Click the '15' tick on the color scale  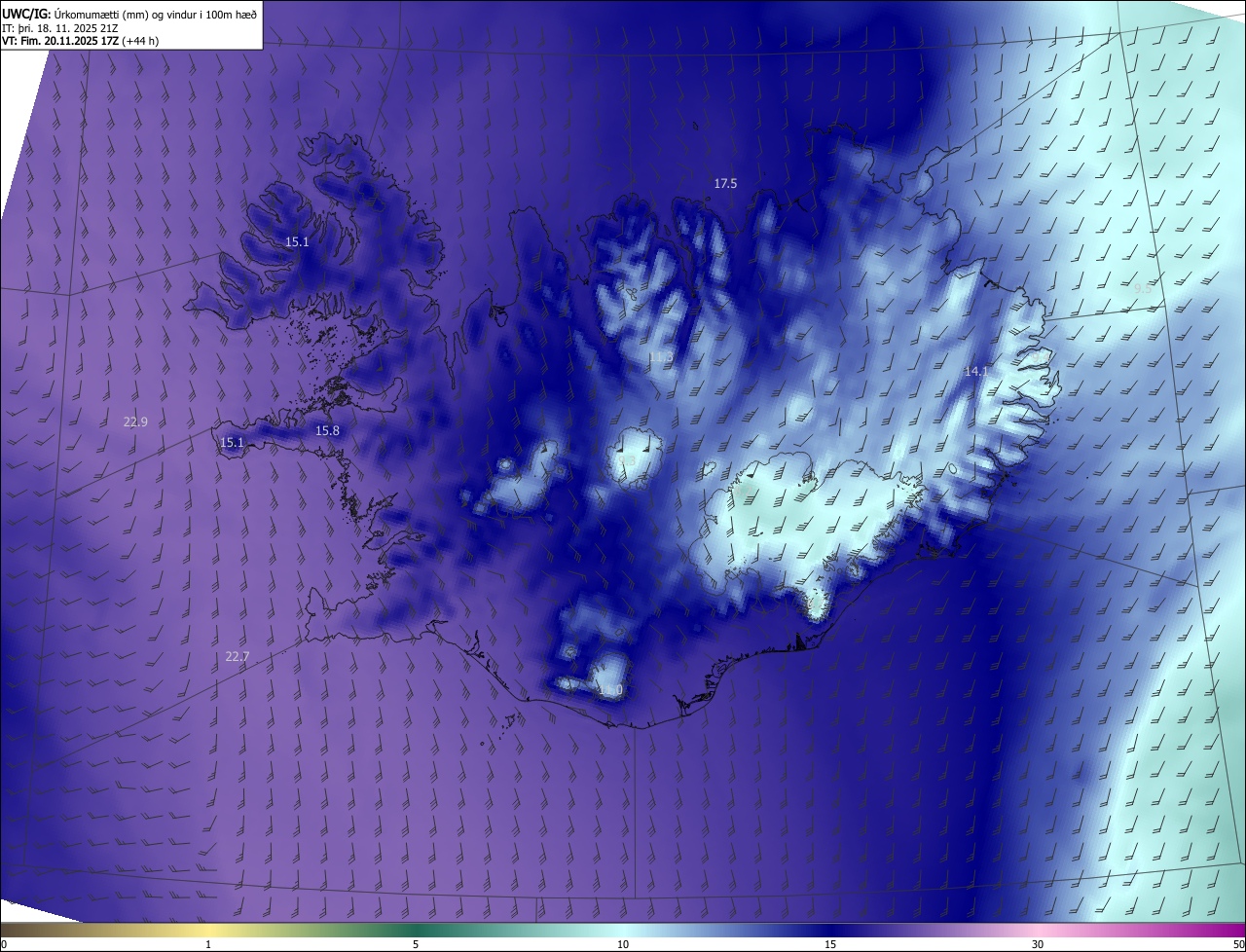[x=830, y=944]
